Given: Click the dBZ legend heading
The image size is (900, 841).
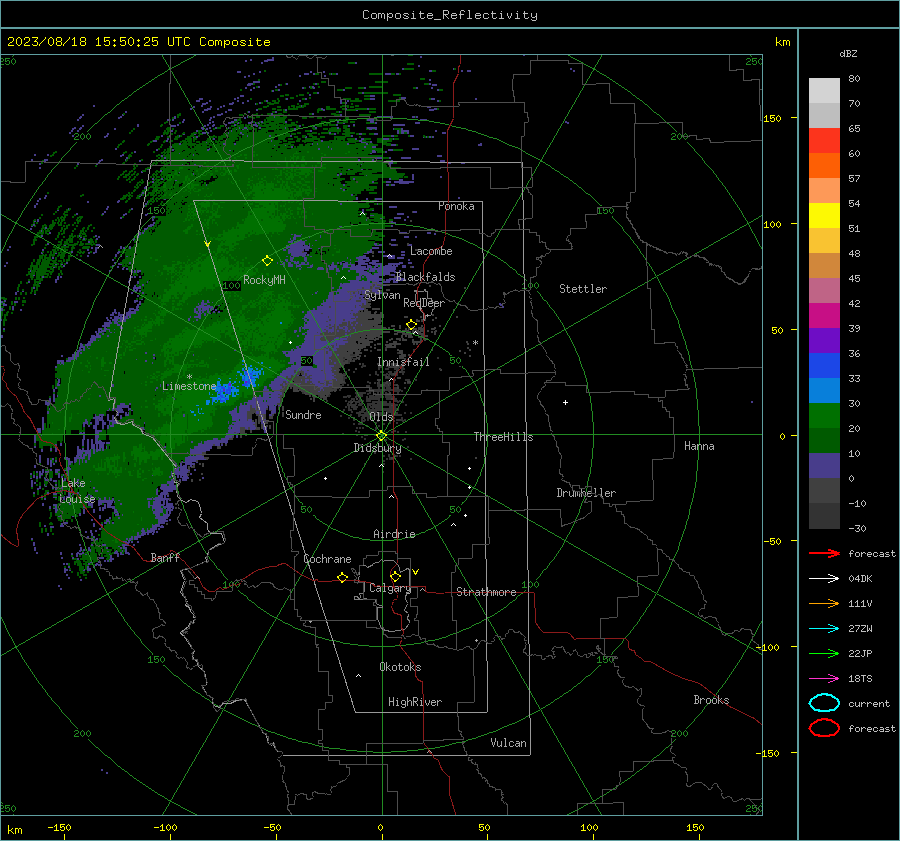Looking at the screenshot, I should (x=848, y=53).
